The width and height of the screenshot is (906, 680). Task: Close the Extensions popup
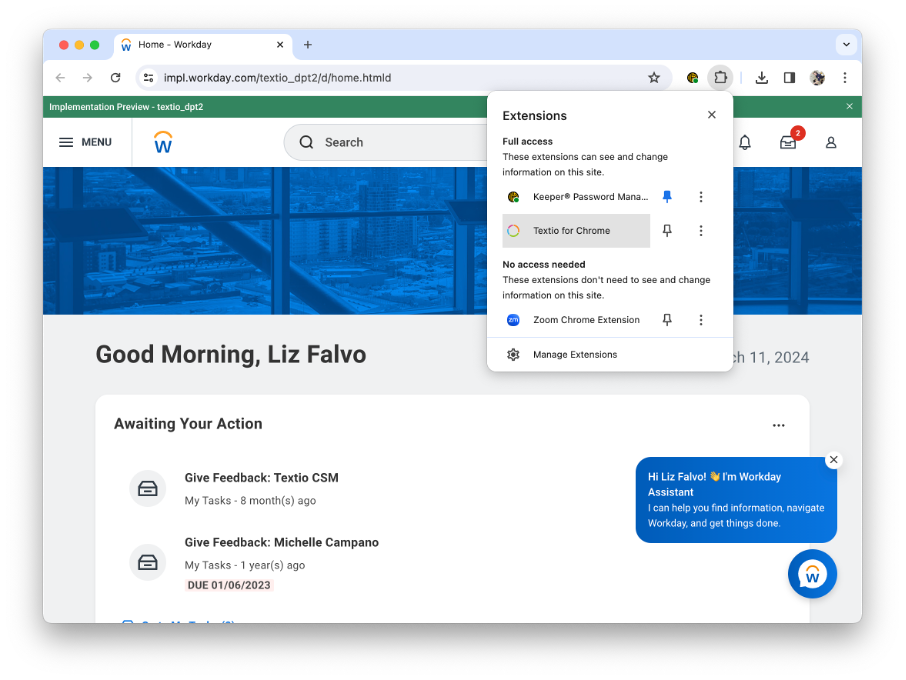click(712, 115)
